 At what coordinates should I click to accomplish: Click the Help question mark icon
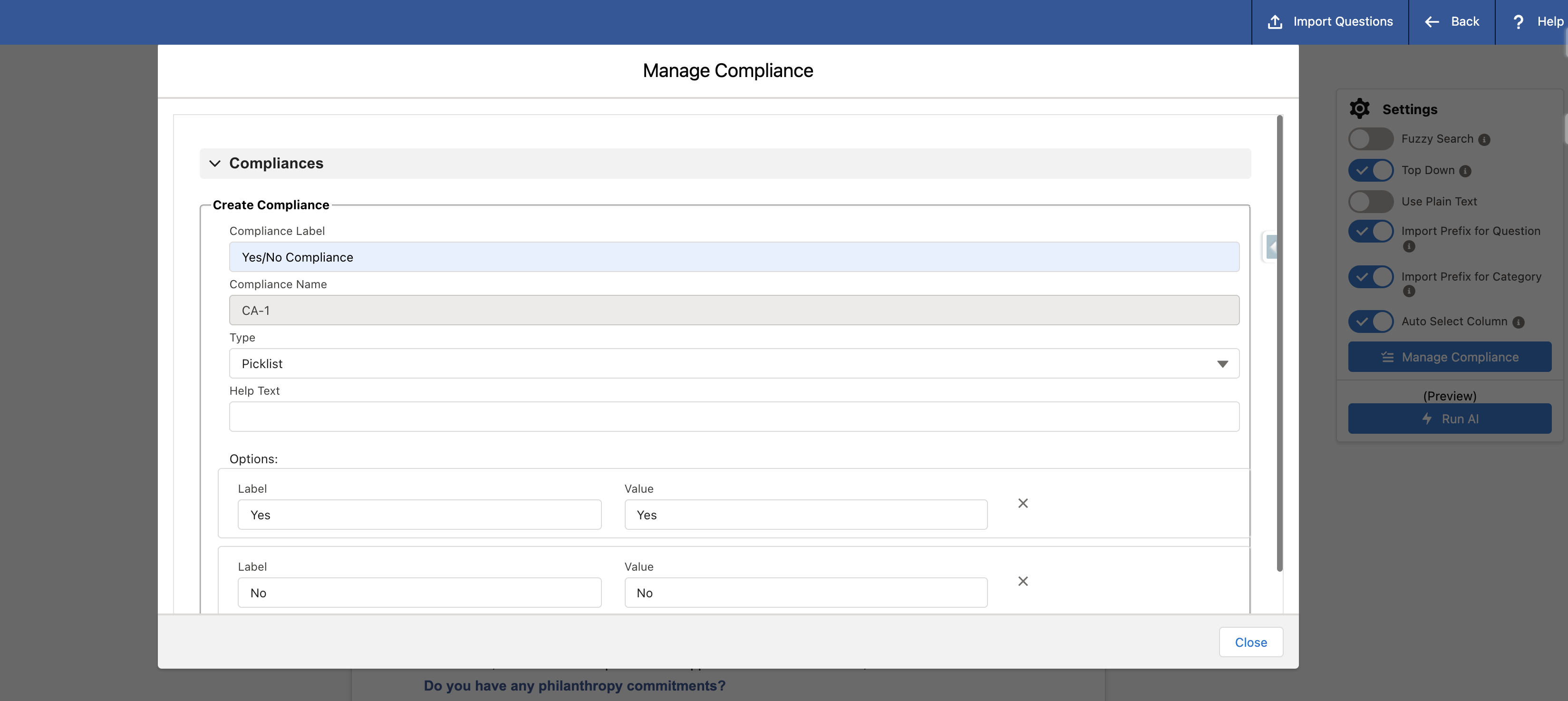click(x=1518, y=22)
